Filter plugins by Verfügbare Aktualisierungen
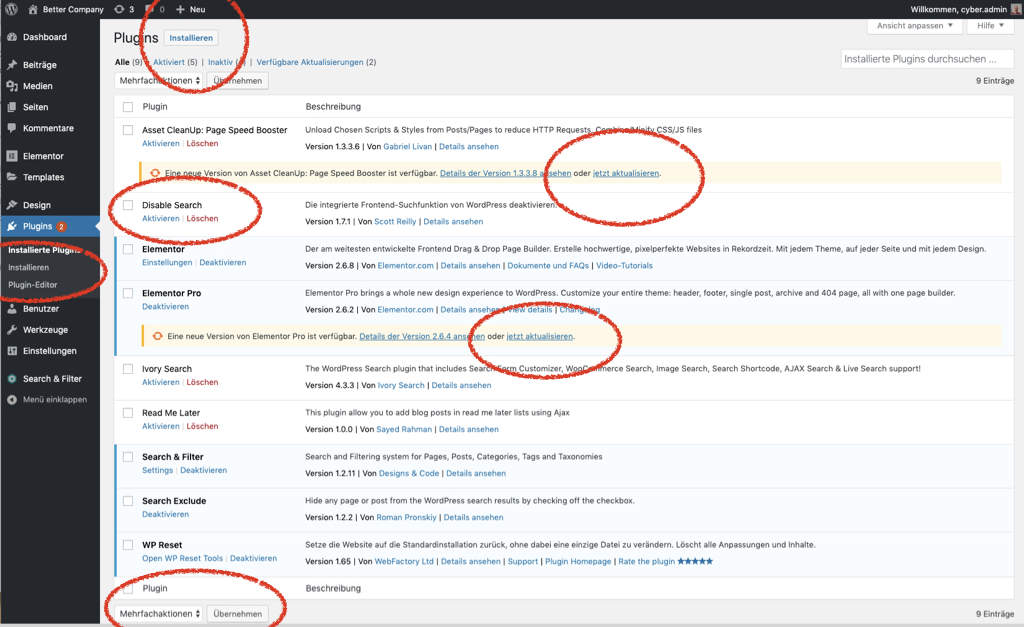1024x627 pixels. point(316,62)
